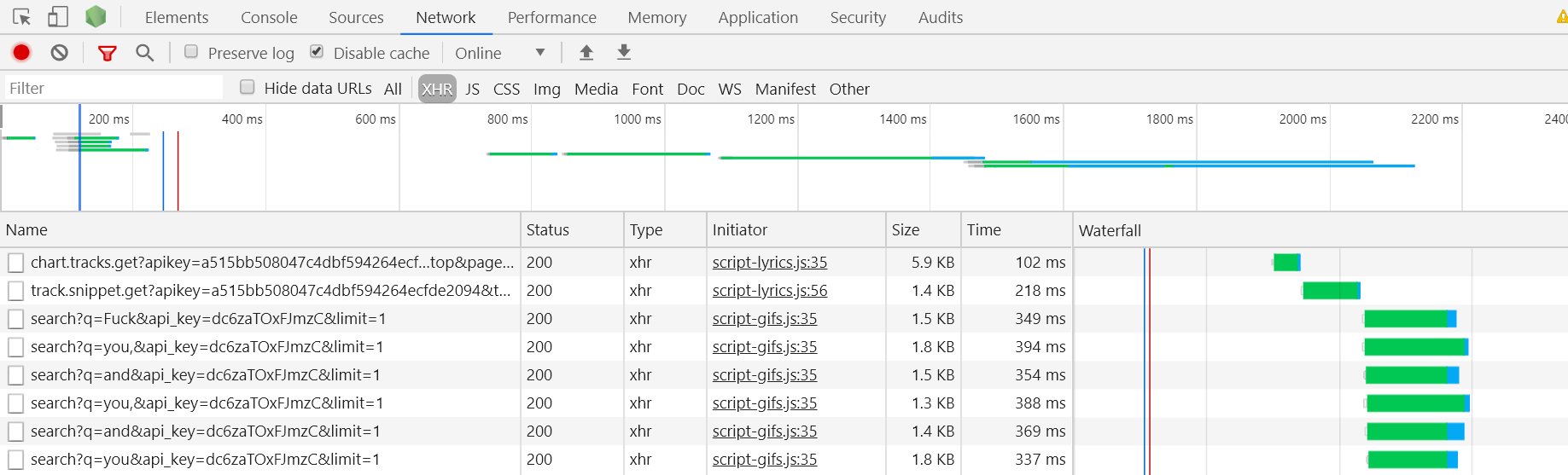The image size is (1568, 475).
Task: Check the Hide data URLs checkbox
Action: [x=248, y=87]
